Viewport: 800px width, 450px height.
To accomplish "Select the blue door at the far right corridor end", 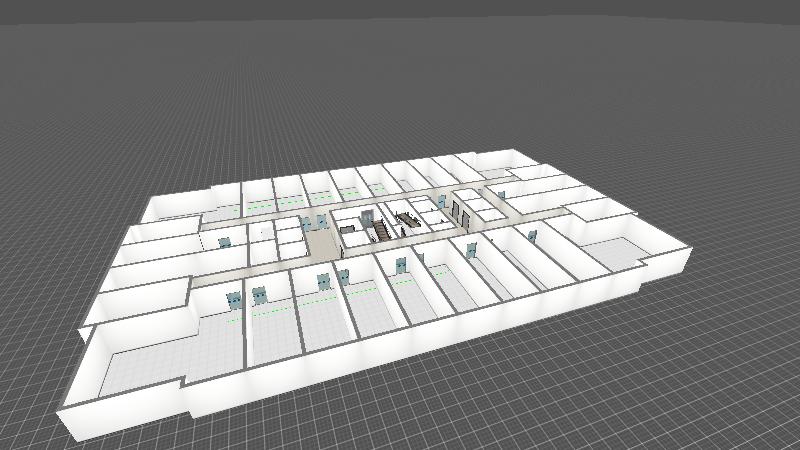I will point(532,235).
